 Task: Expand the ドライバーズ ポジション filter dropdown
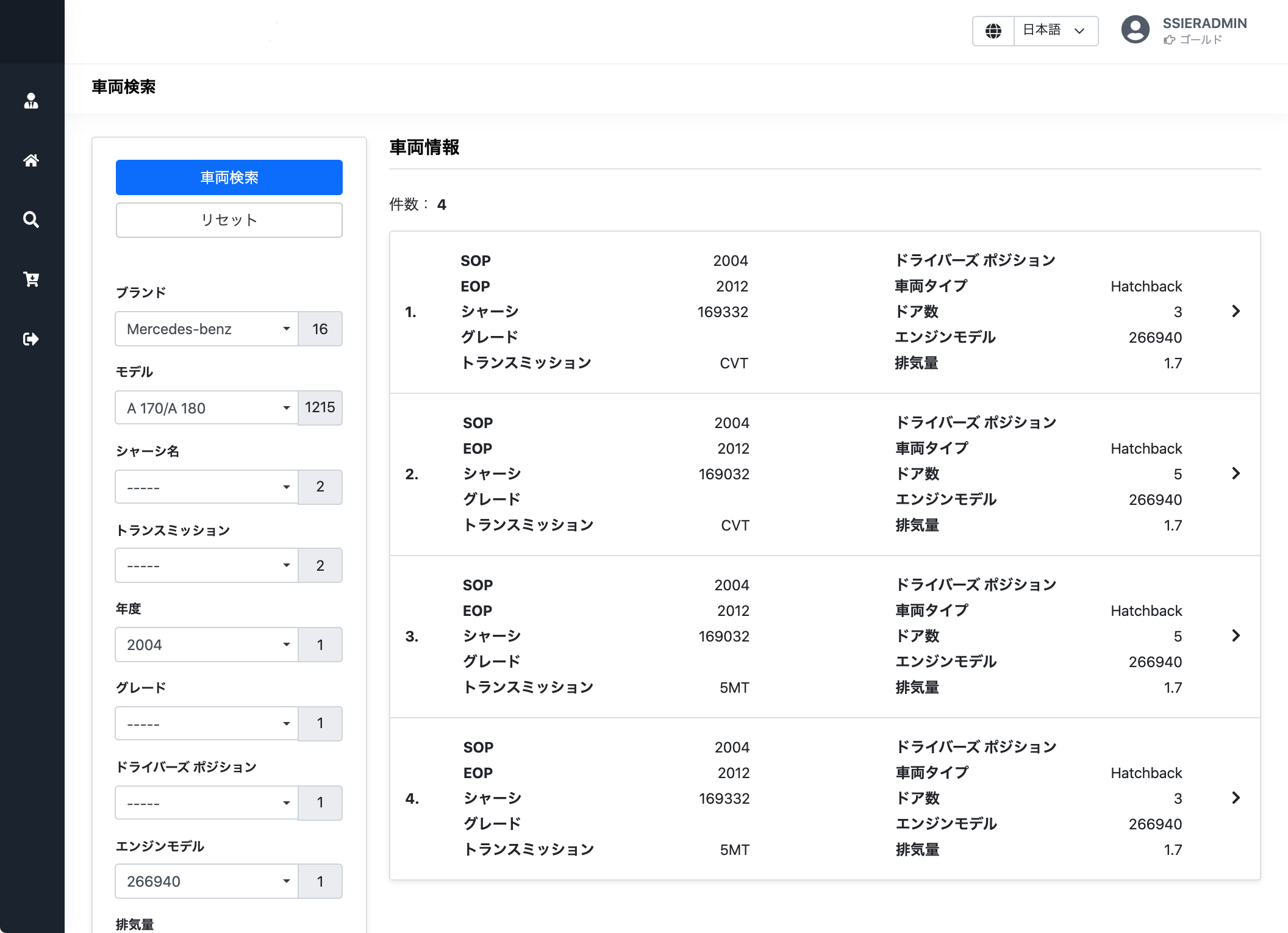point(207,803)
